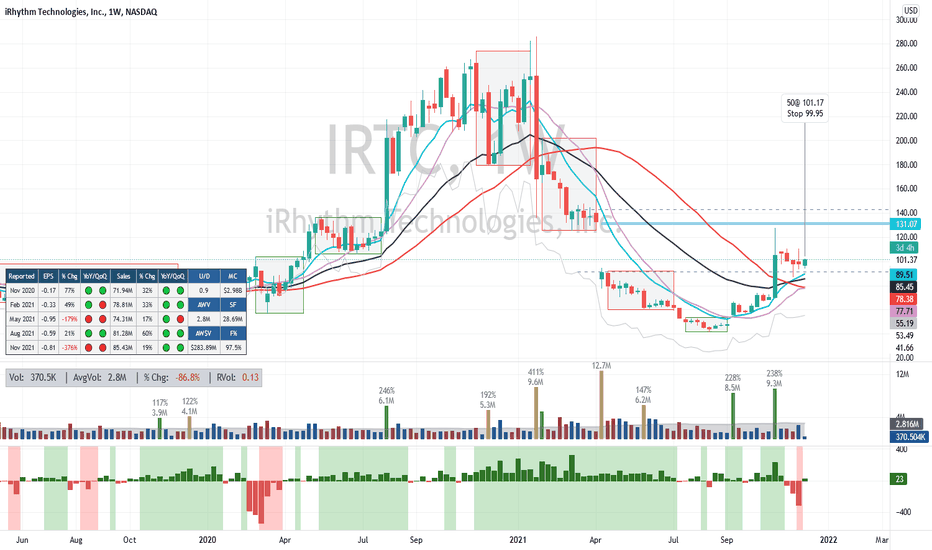
Task: Select the 50@ 101.17 Stop 99.95 callout
Action: click(x=805, y=108)
